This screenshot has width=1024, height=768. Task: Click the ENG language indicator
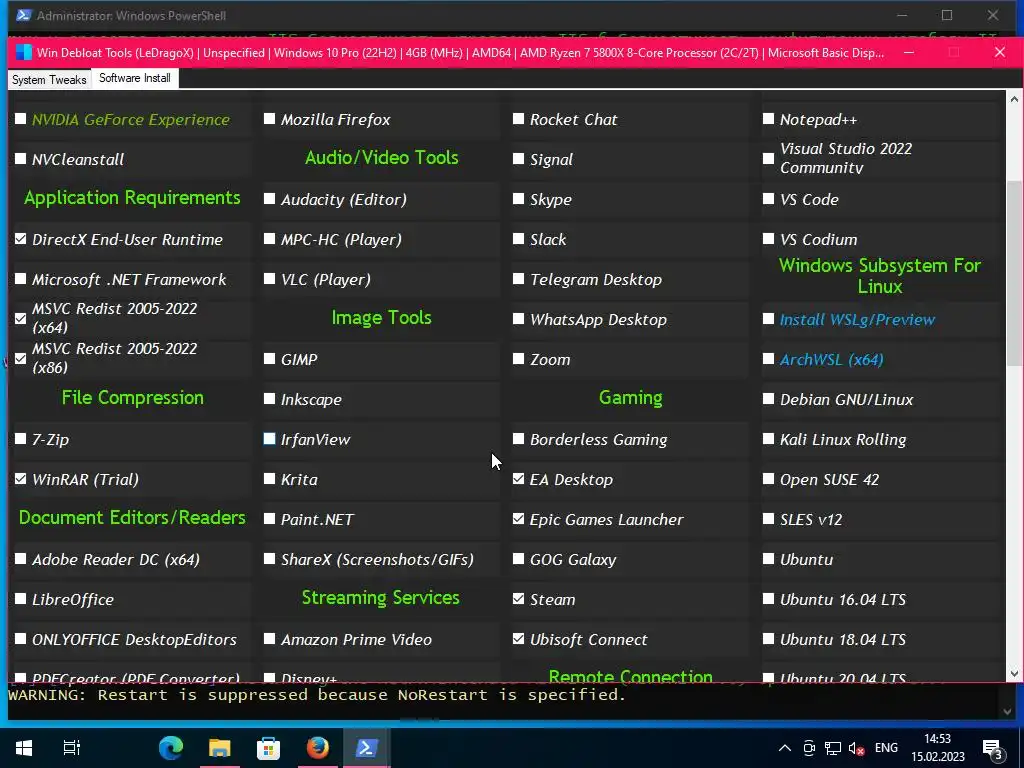click(886, 748)
